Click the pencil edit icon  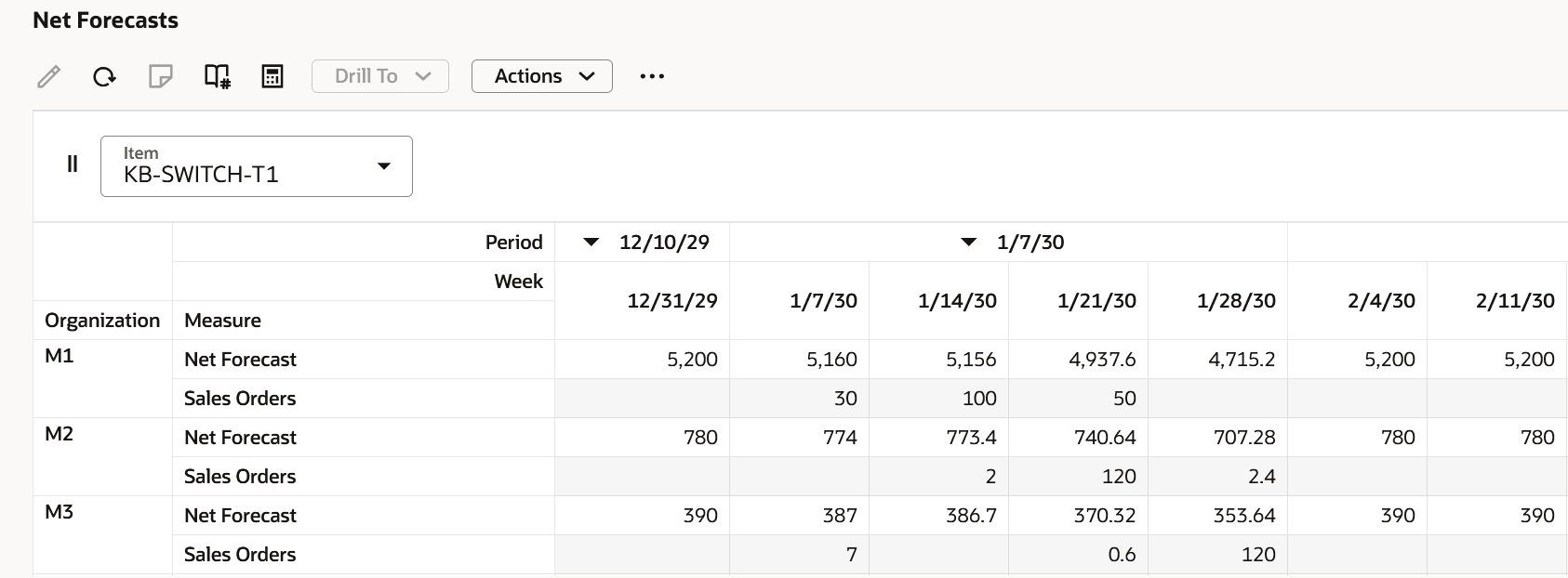pos(49,76)
